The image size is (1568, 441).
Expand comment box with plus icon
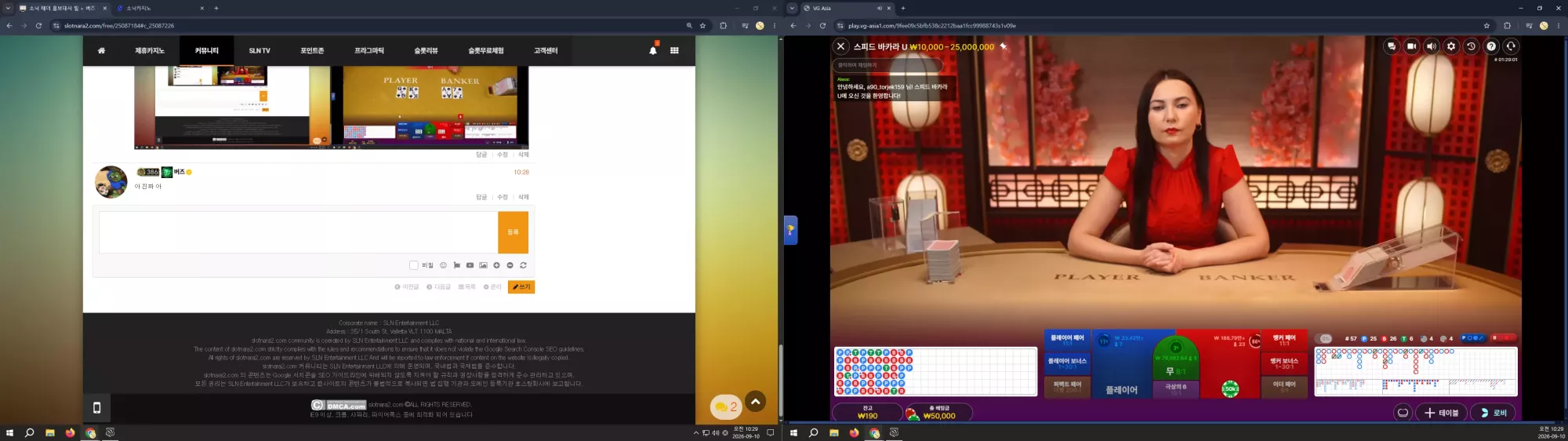point(496,265)
